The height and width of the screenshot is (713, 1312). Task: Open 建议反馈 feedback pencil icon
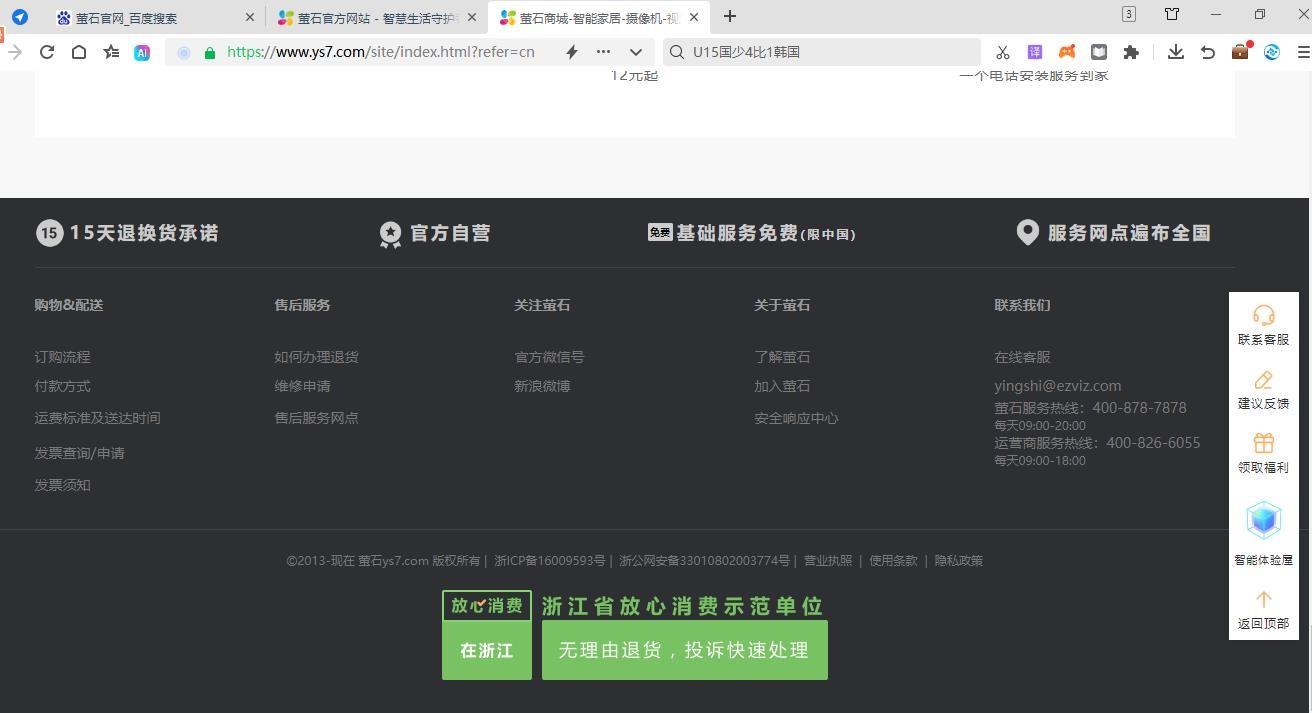pyautogui.click(x=1263, y=380)
